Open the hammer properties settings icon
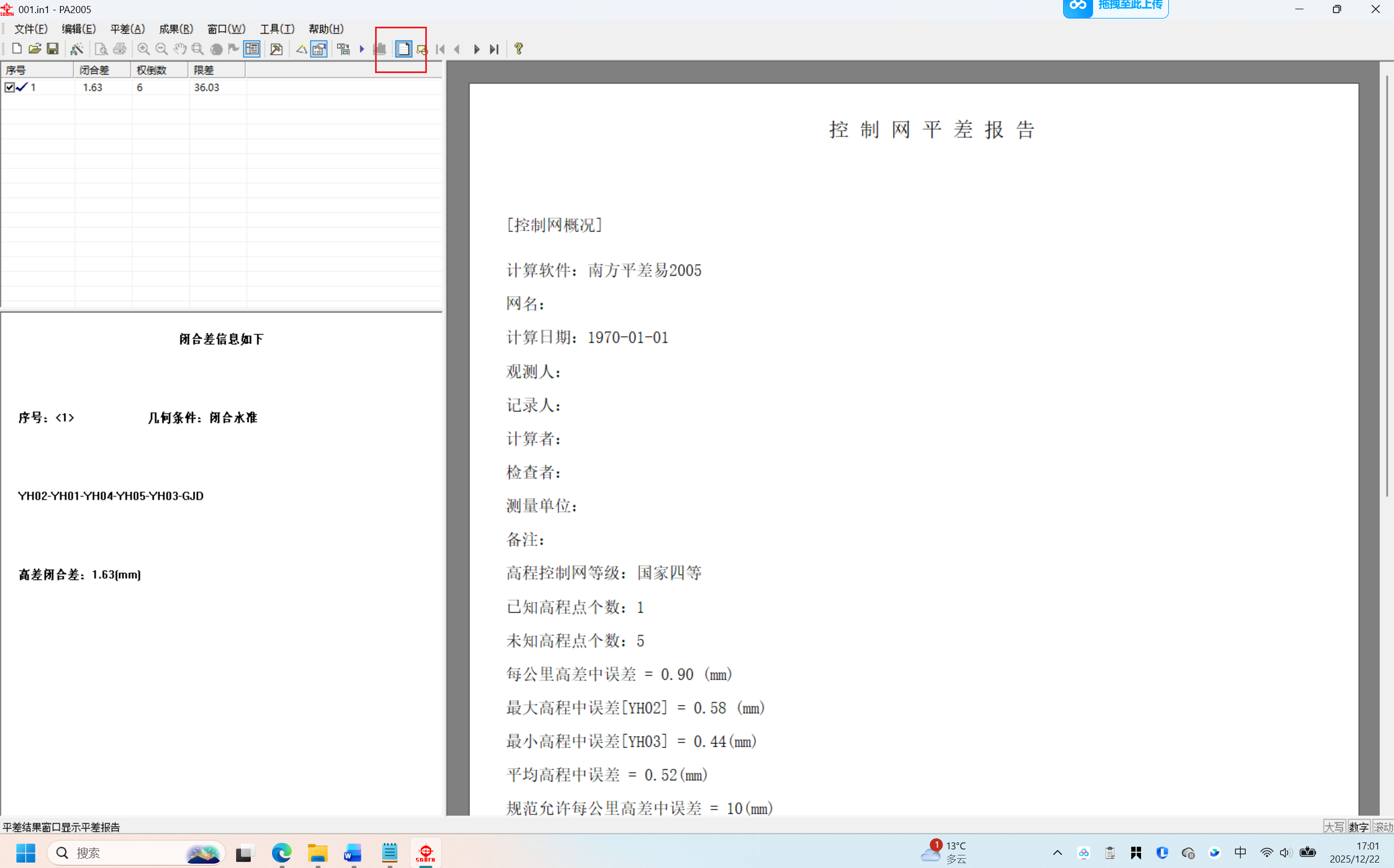The height and width of the screenshot is (868, 1394). pyautogui.click(x=276, y=49)
